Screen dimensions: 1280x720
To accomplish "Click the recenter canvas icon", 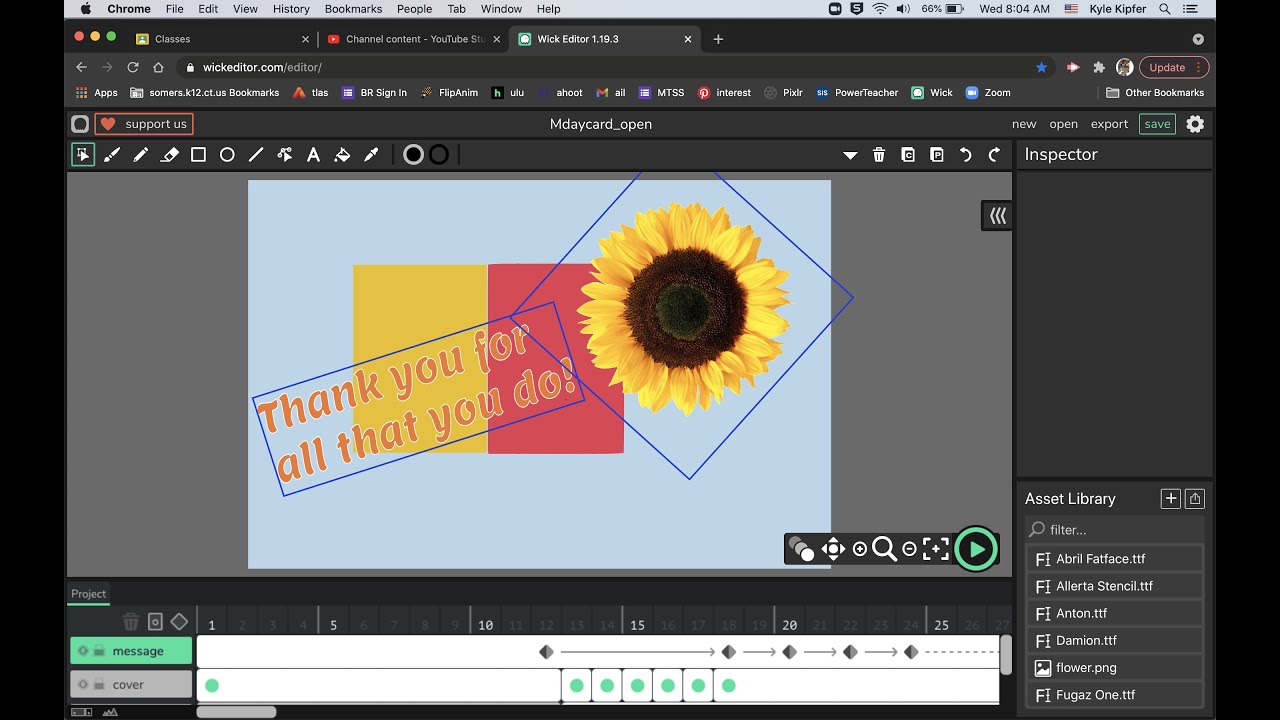I will (936, 549).
